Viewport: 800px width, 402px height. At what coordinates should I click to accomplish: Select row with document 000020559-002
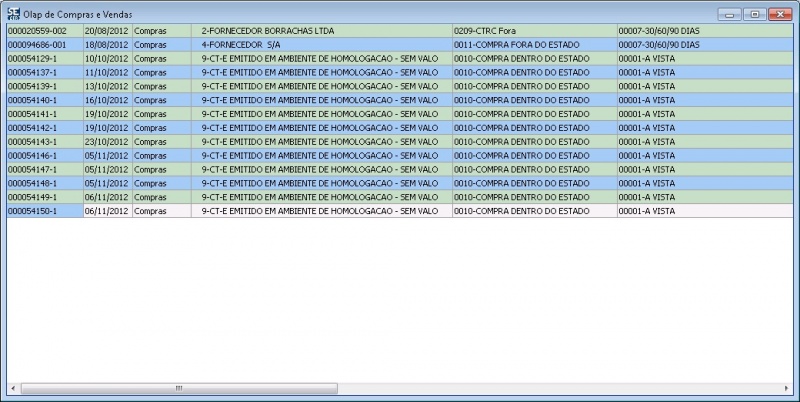coord(44,31)
